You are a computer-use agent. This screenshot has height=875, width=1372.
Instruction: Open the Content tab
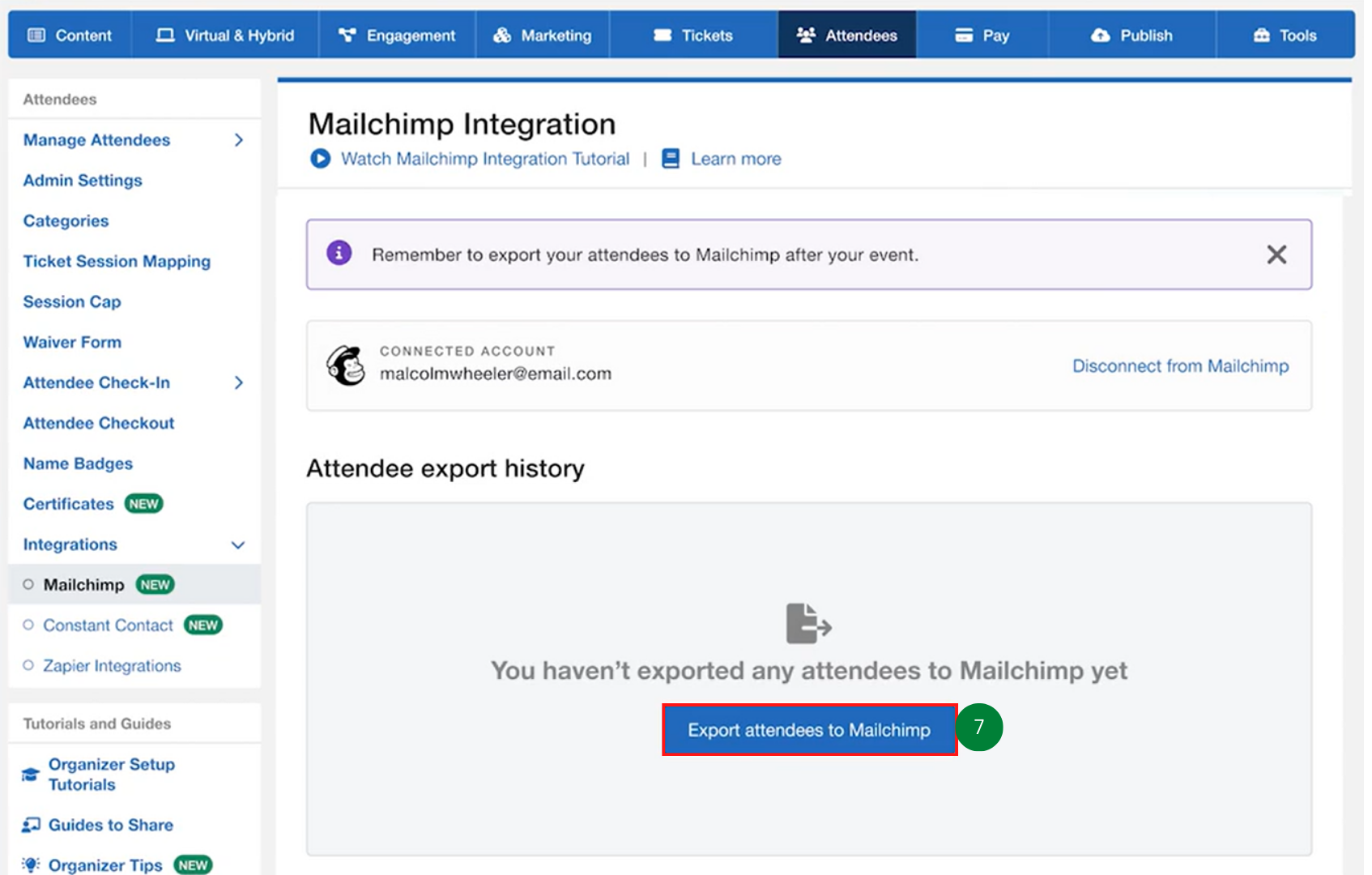[x=70, y=35]
